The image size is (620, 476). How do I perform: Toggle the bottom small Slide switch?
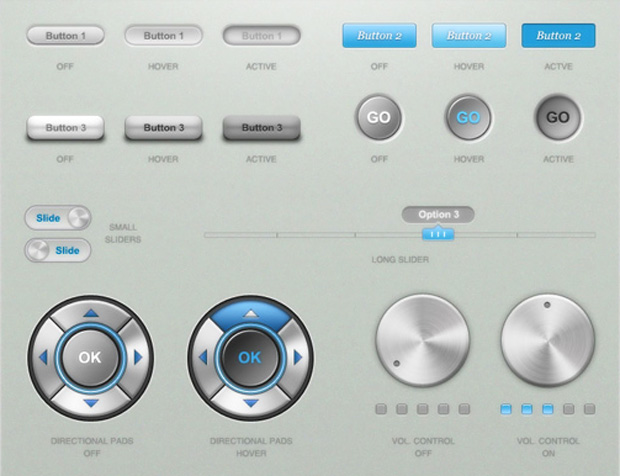click(58, 250)
